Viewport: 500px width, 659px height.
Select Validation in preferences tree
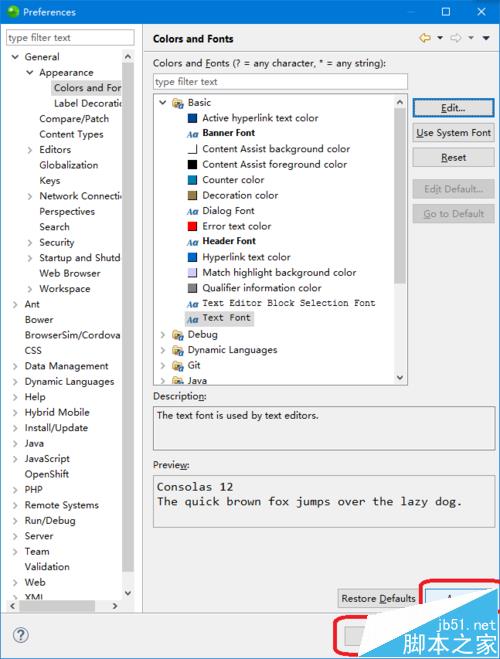click(x=47, y=567)
